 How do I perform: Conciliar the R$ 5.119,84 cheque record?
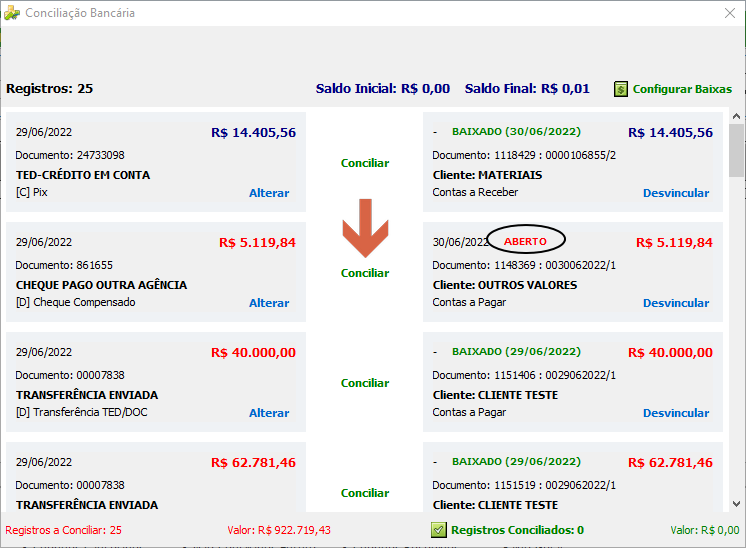pos(365,273)
